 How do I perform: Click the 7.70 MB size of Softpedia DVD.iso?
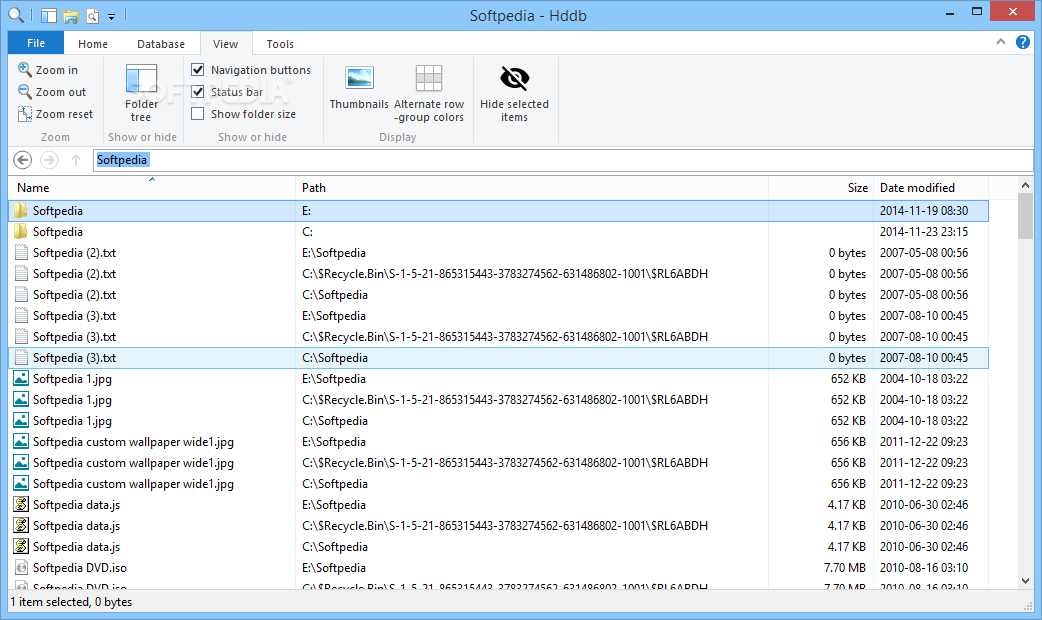point(845,568)
